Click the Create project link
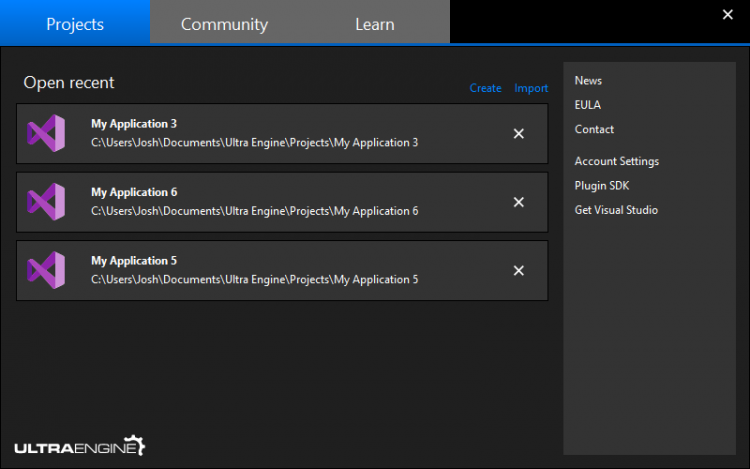Viewport: 750px width, 469px height. click(485, 88)
